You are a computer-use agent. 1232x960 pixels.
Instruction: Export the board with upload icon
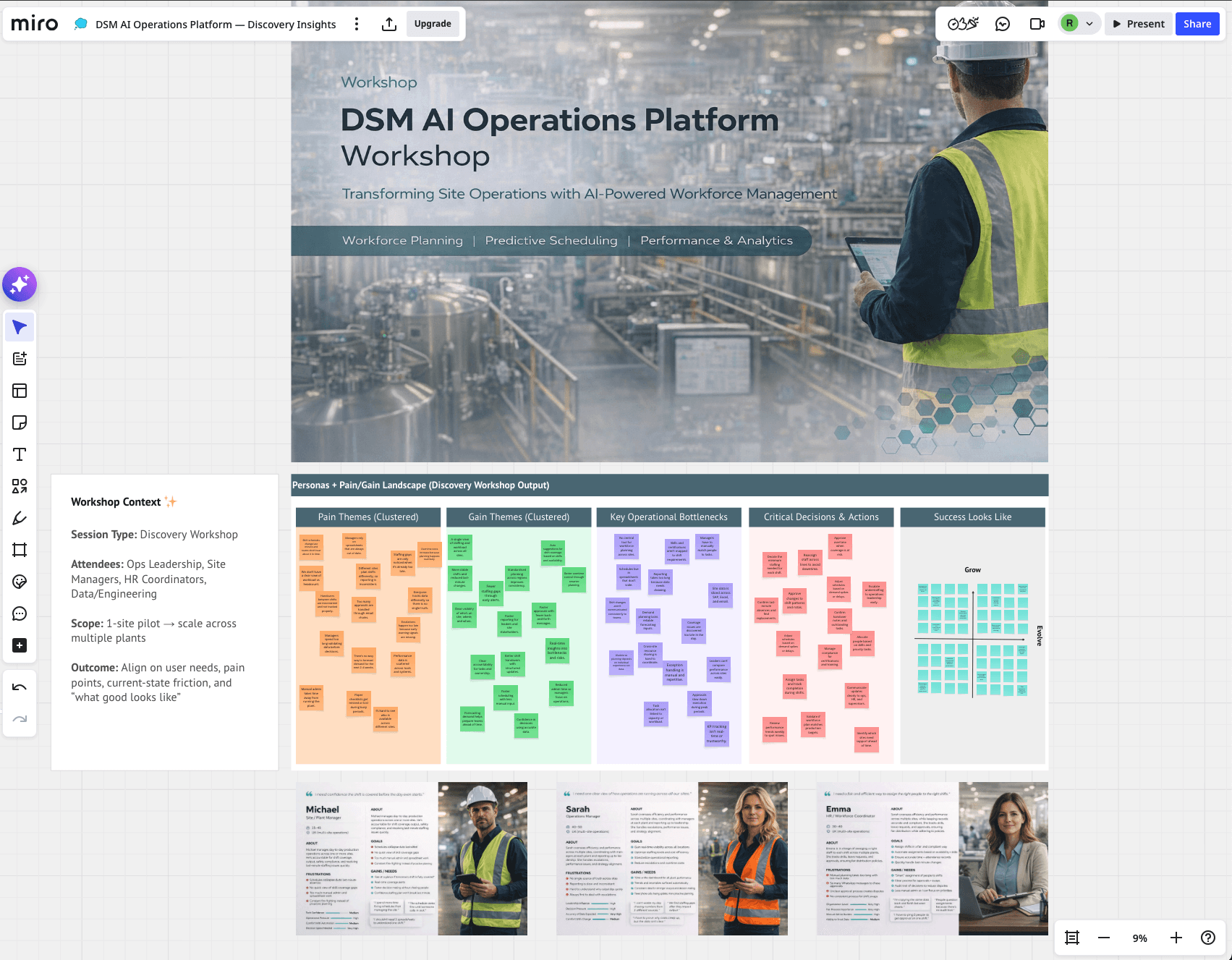[389, 24]
